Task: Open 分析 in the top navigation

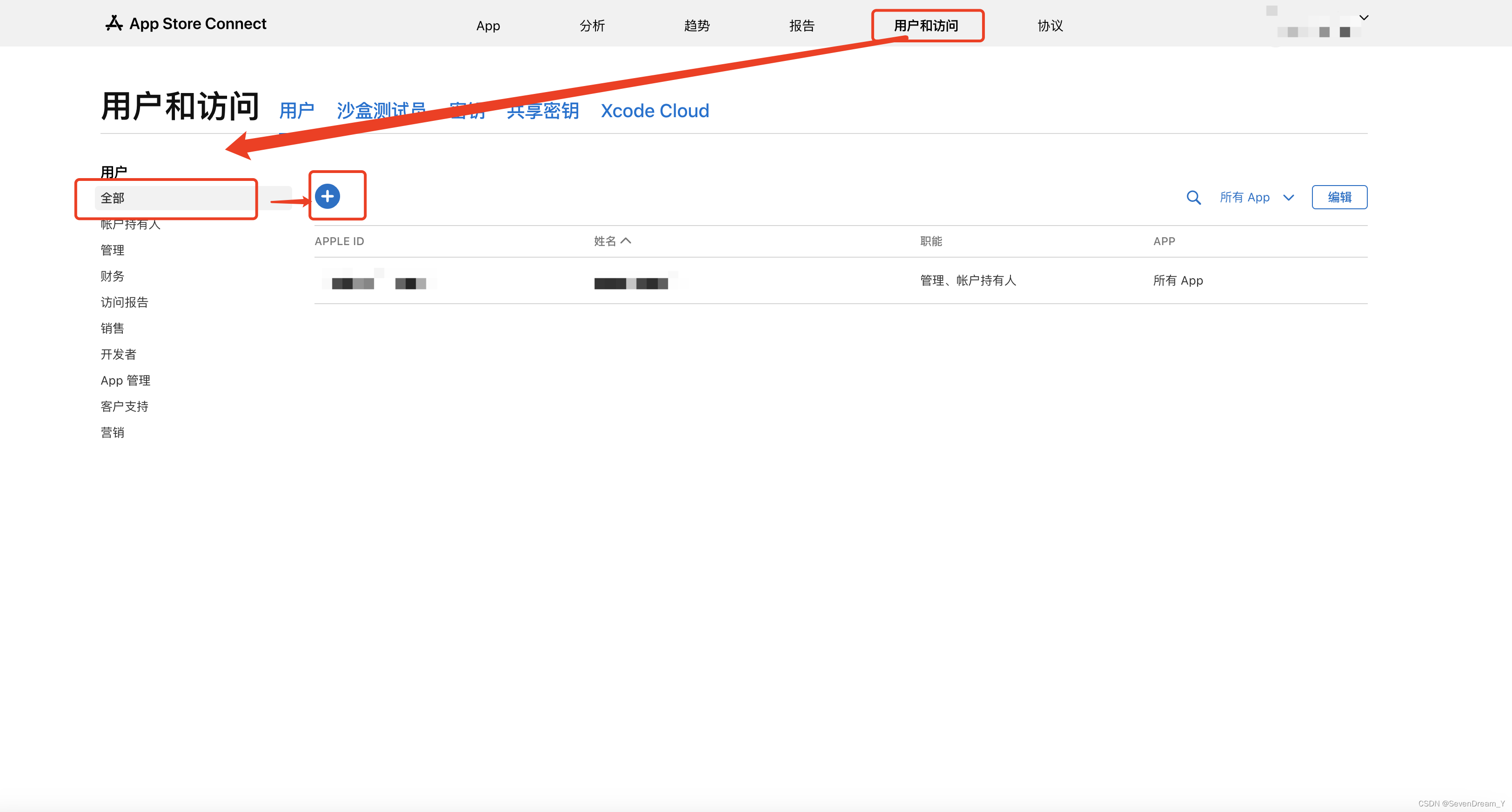Action: (592, 26)
